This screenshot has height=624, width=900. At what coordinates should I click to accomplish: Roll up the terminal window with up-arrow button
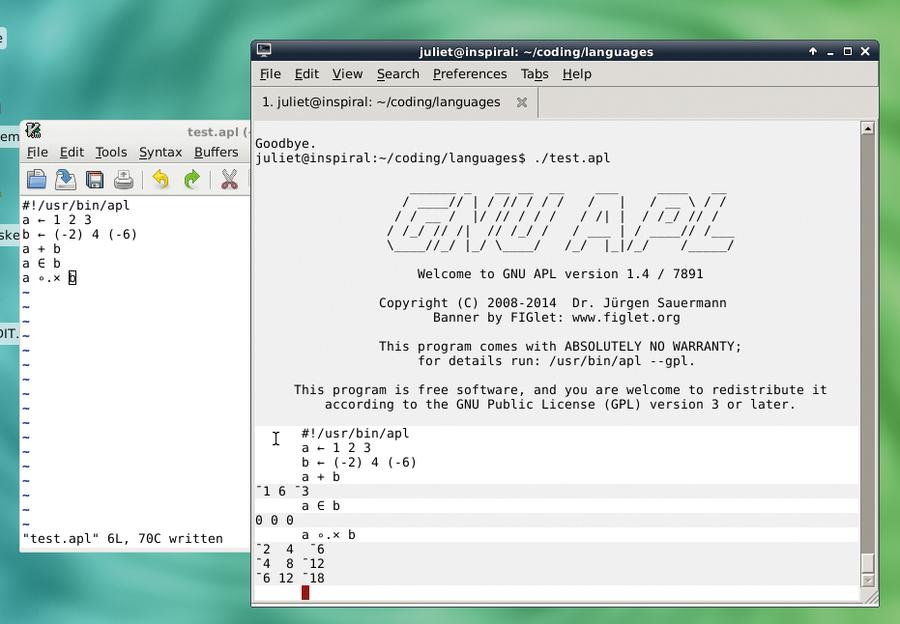pyautogui.click(x=813, y=51)
